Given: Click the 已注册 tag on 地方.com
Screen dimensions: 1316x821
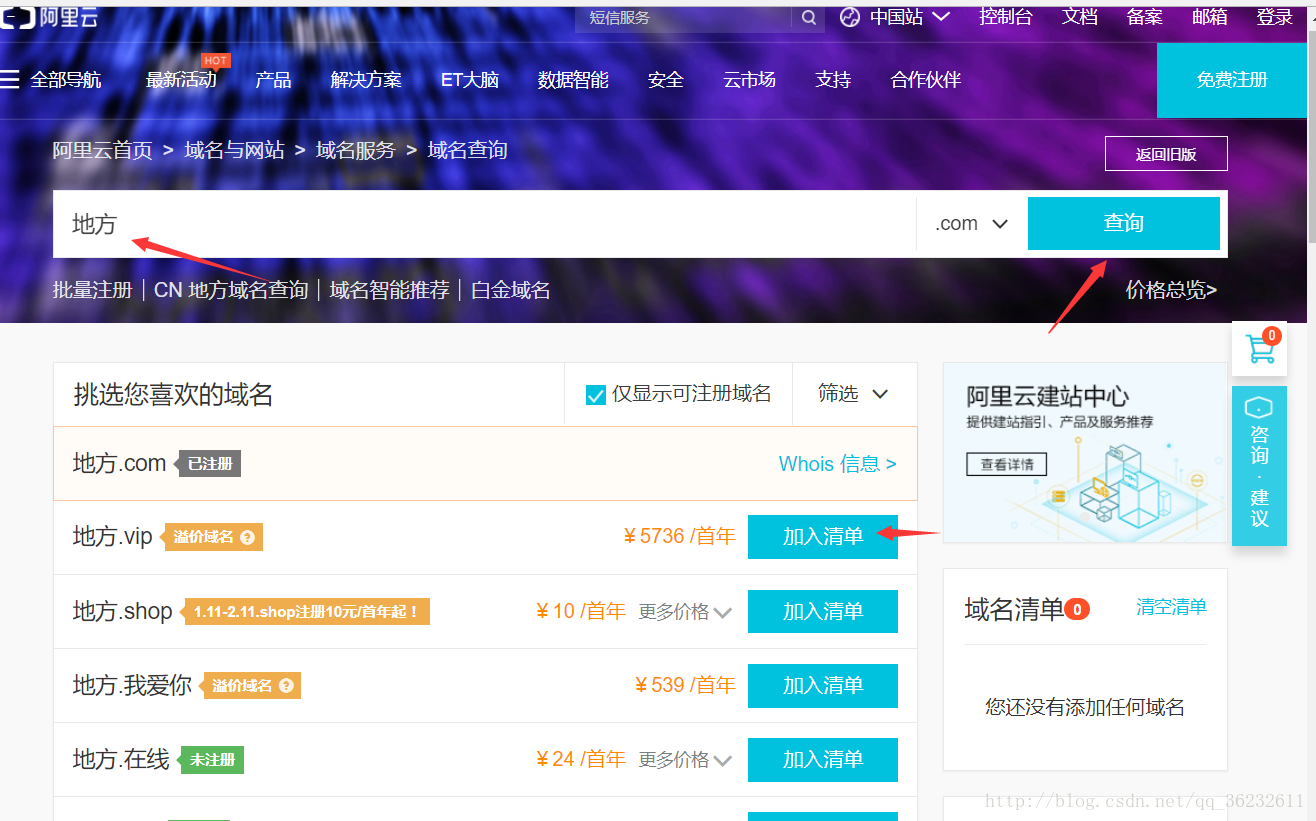Looking at the screenshot, I should (x=209, y=464).
